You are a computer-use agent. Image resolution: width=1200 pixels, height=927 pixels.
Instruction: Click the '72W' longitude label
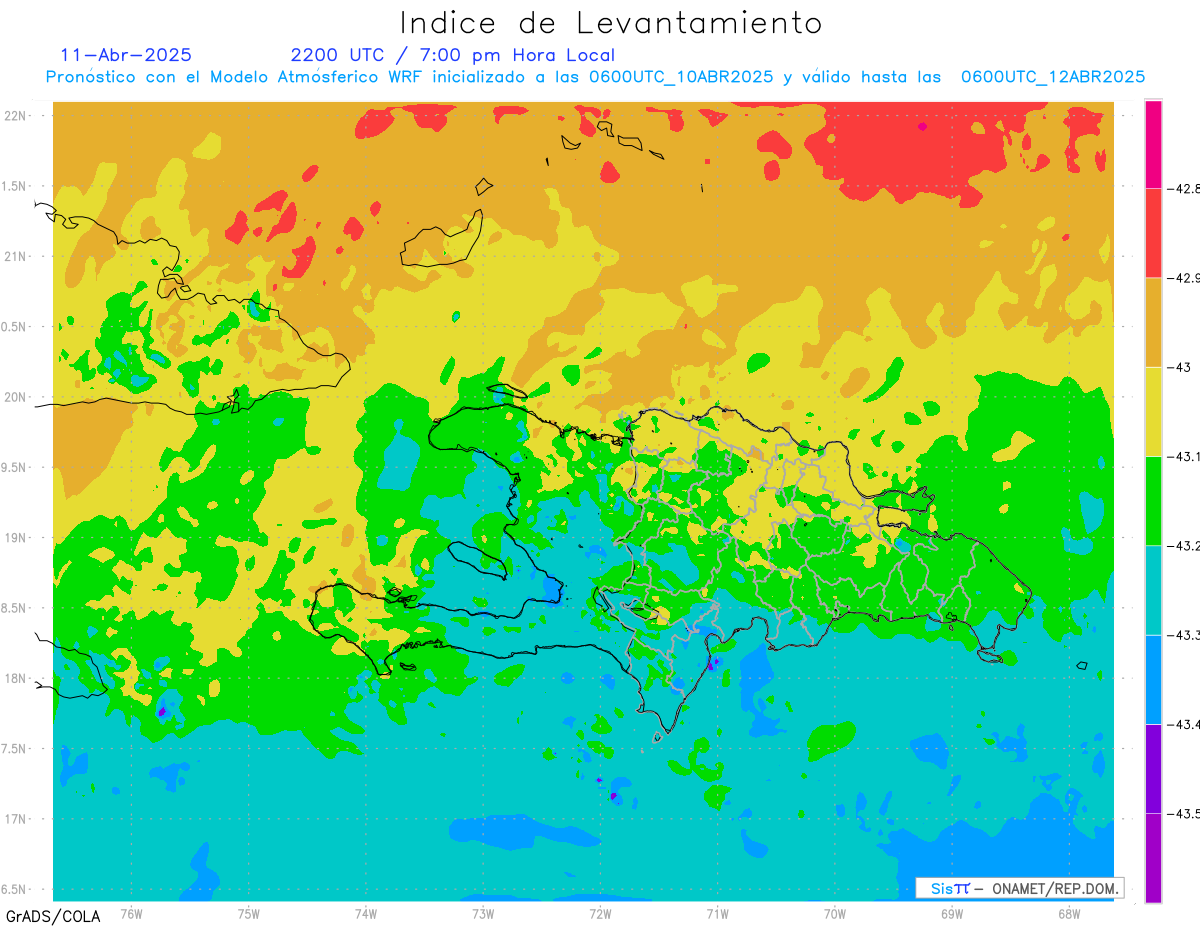click(x=600, y=912)
